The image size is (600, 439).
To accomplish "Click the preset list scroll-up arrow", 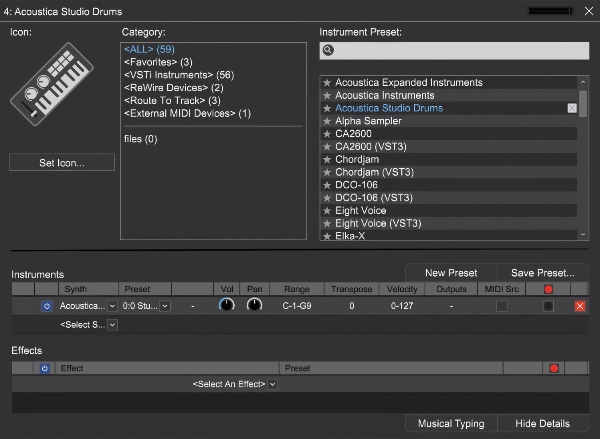I will (x=583, y=82).
